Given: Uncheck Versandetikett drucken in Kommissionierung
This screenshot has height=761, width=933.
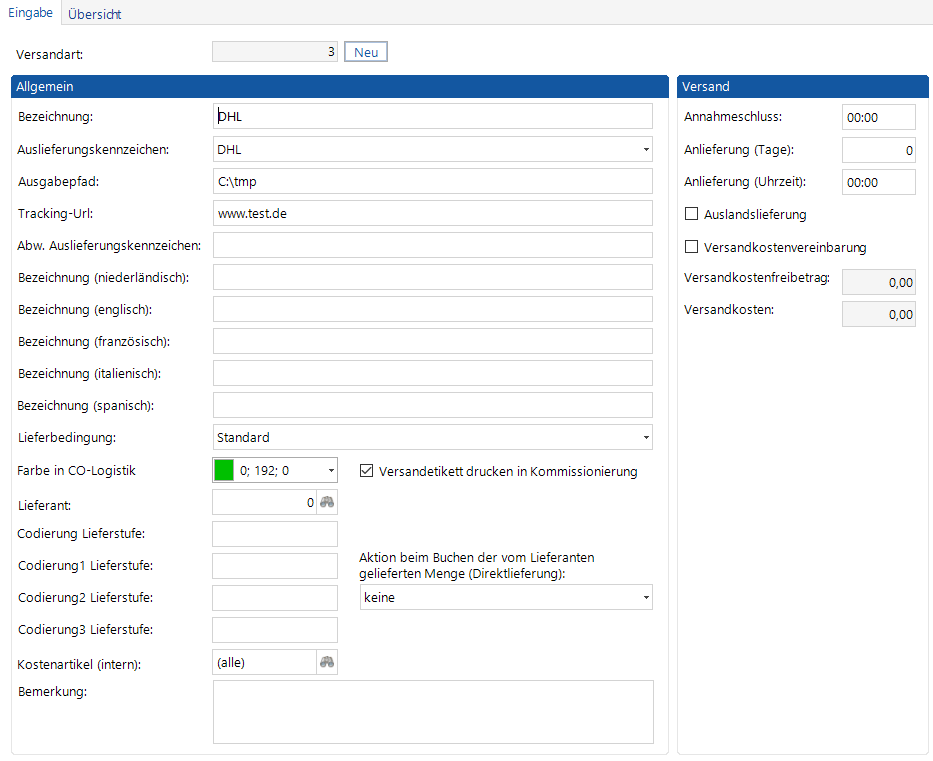Looking at the screenshot, I should coord(366,471).
